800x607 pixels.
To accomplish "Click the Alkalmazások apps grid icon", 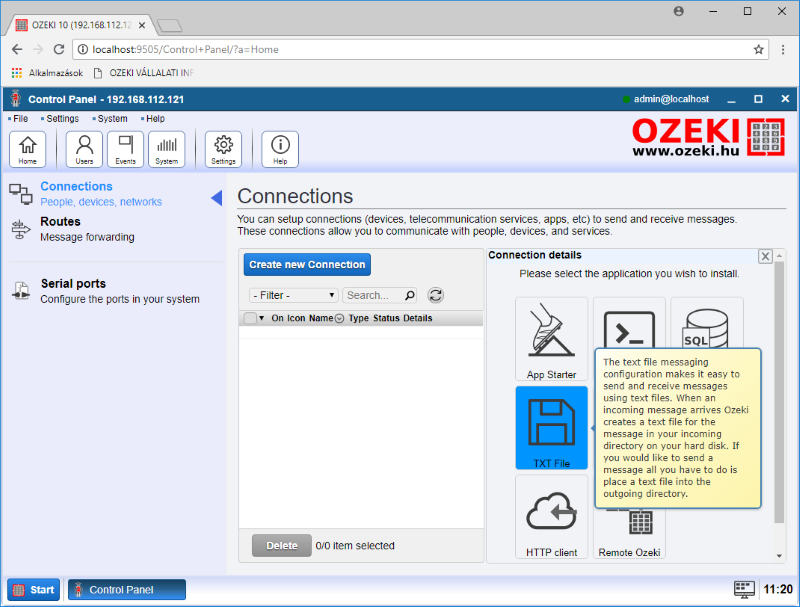I will click(17, 73).
